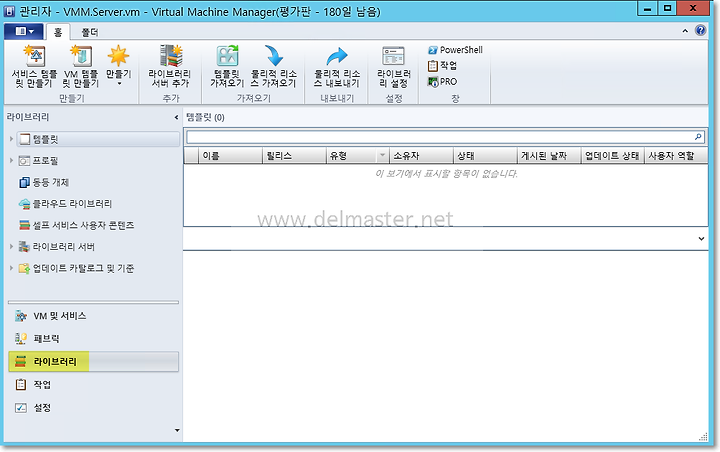Select 라이브러리 서버 tree item
The image size is (720, 452).
click(x=56, y=247)
